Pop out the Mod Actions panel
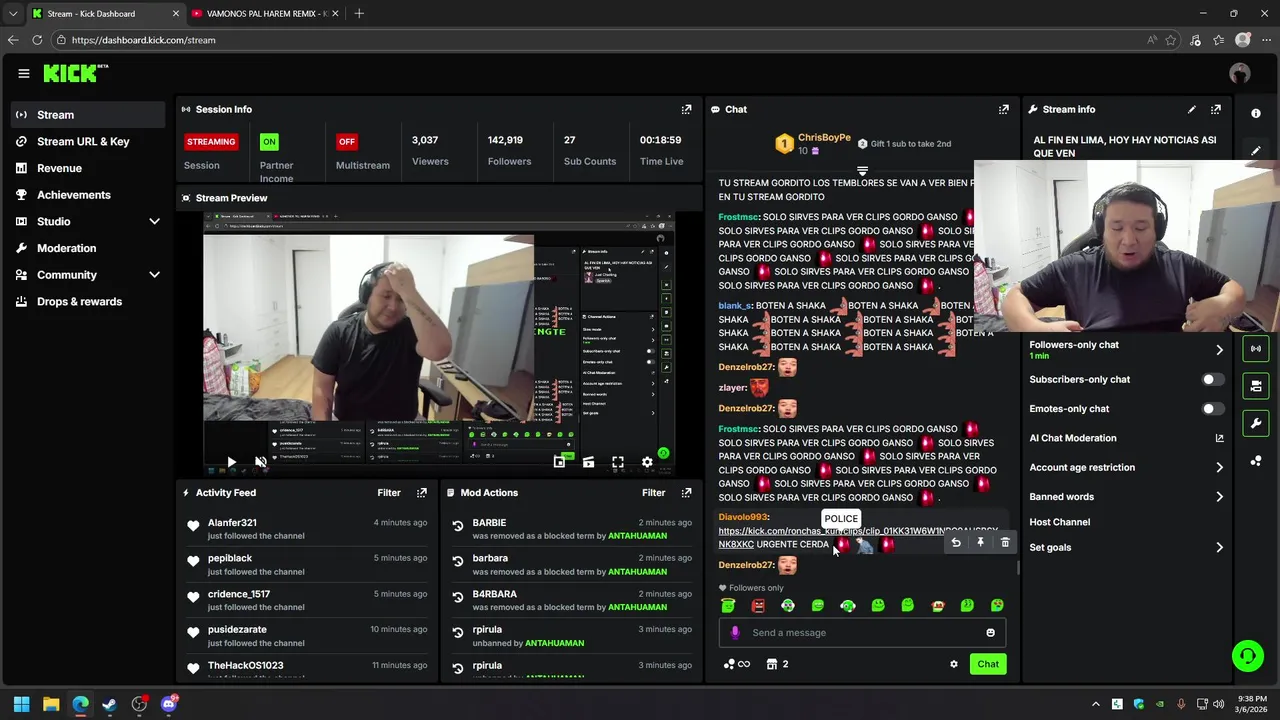 [x=686, y=493]
